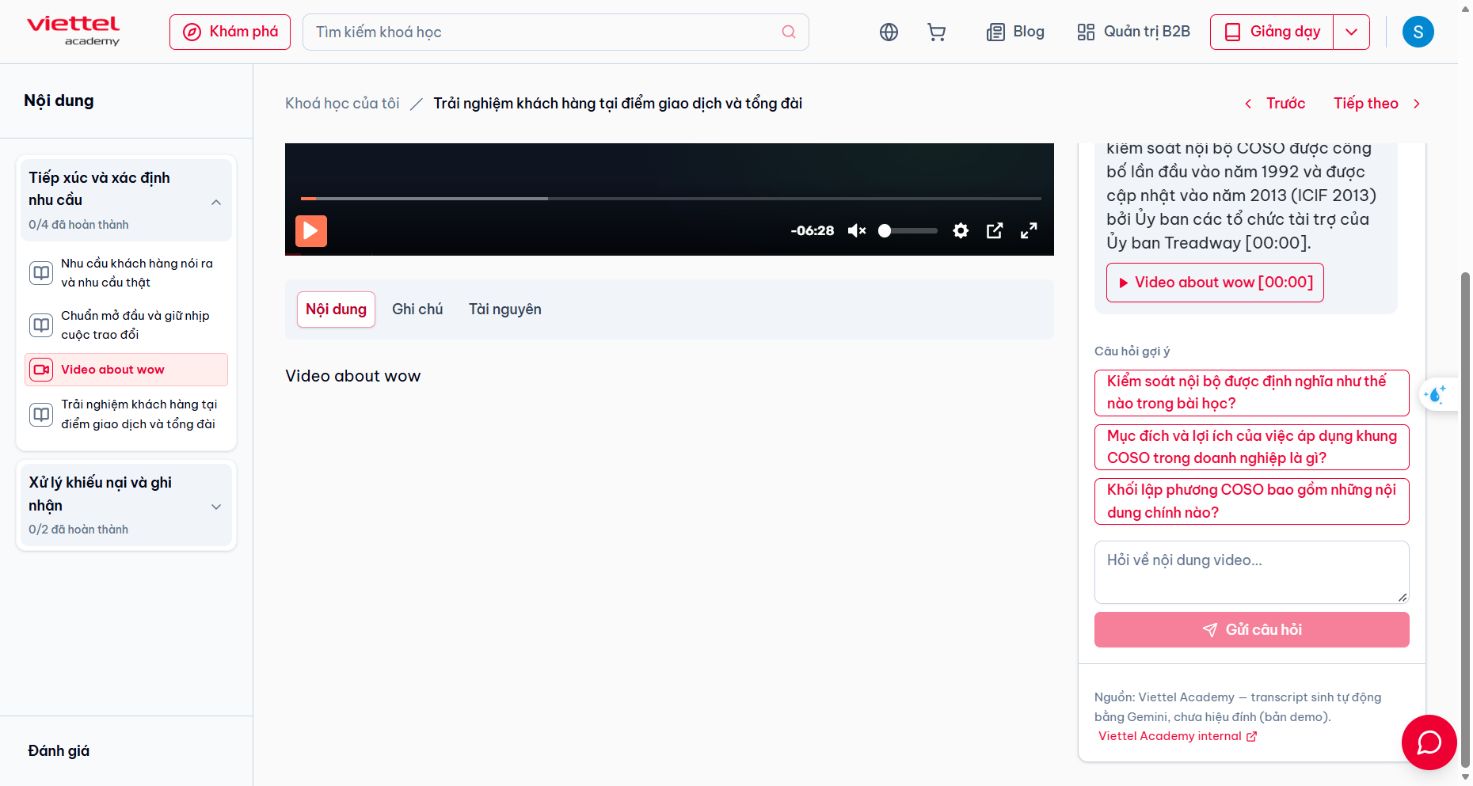Click the search magnifier icon
The width and height of the screenshot is (1473, 786).
[x=789, y=32]
